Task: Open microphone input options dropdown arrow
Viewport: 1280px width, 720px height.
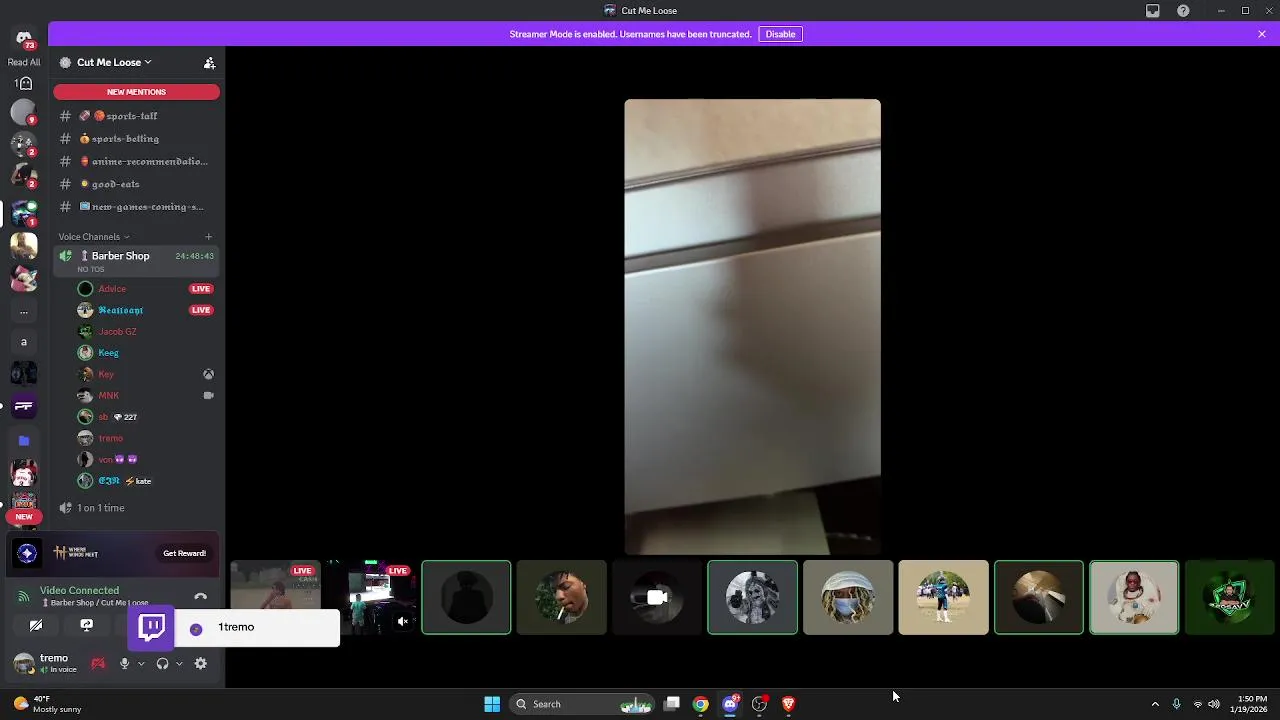Action: (141, 663)
